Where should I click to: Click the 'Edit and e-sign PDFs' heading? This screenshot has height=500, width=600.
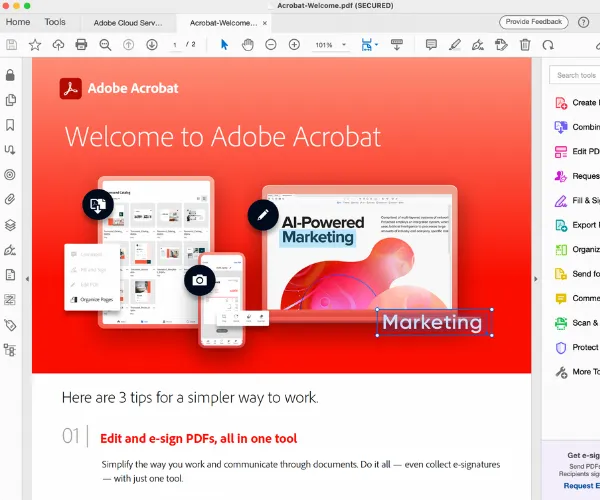click(198, 438)
